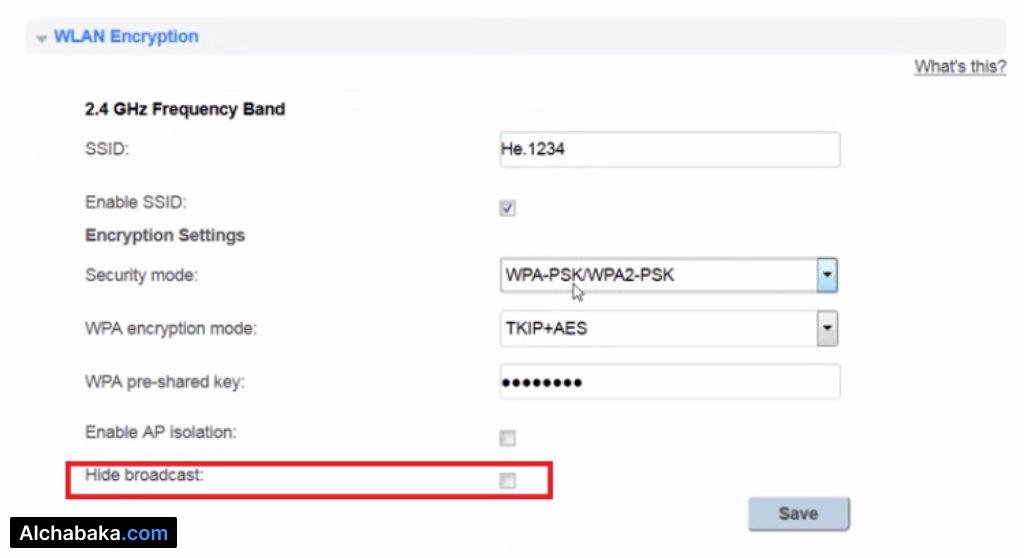Click the "Security mode:" label
The image size is (1024, 558).
pos(141,275)
